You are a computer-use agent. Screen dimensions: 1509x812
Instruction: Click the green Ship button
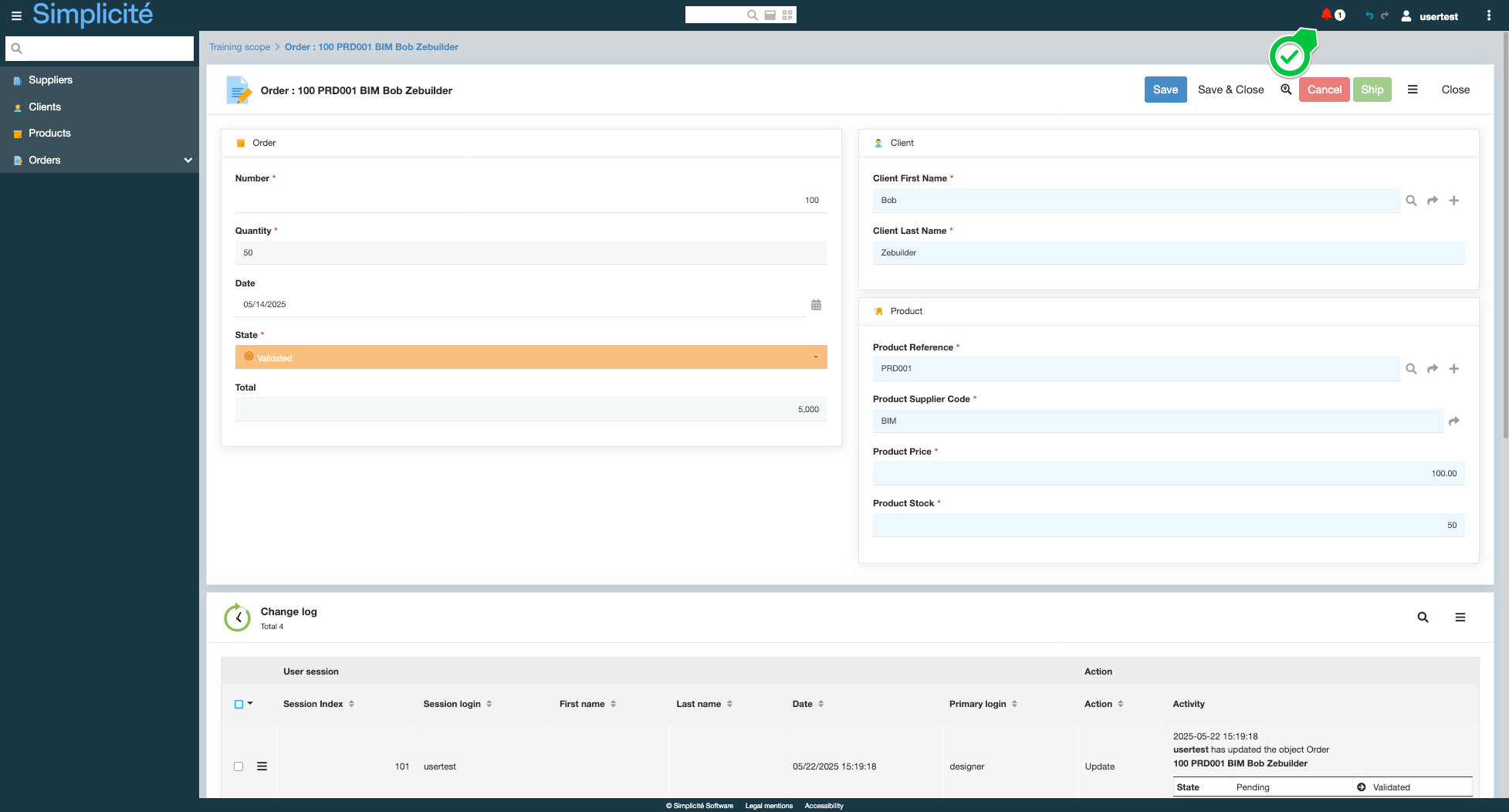coord(1372,90)
